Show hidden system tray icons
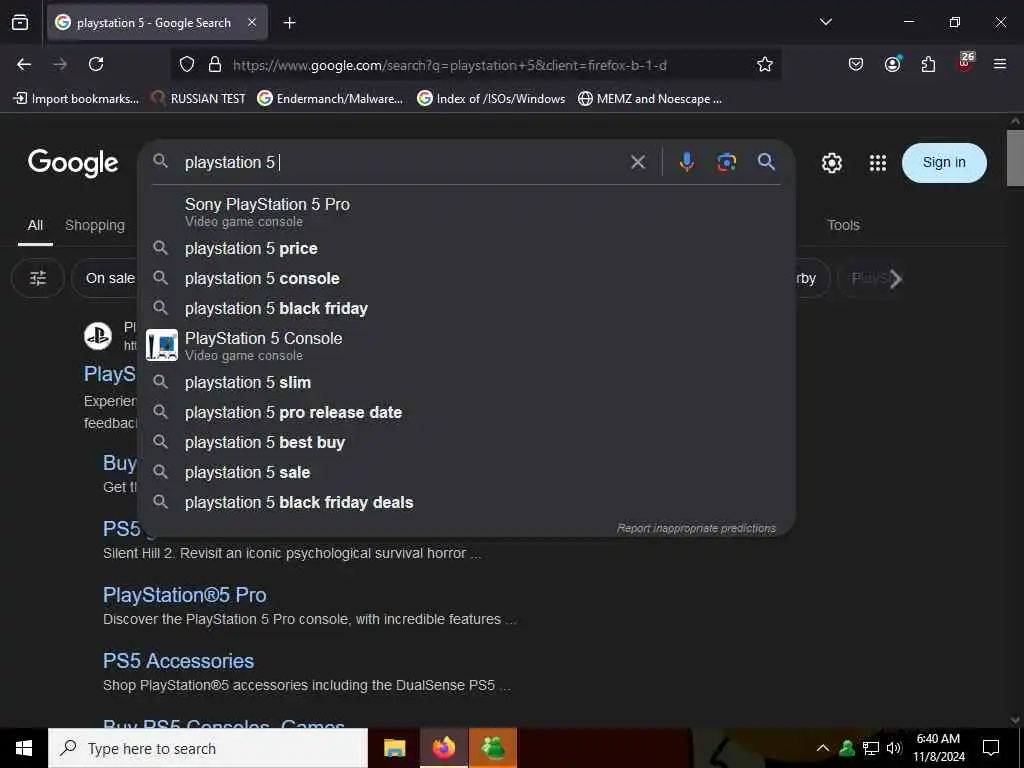 (x=823, y=748)
